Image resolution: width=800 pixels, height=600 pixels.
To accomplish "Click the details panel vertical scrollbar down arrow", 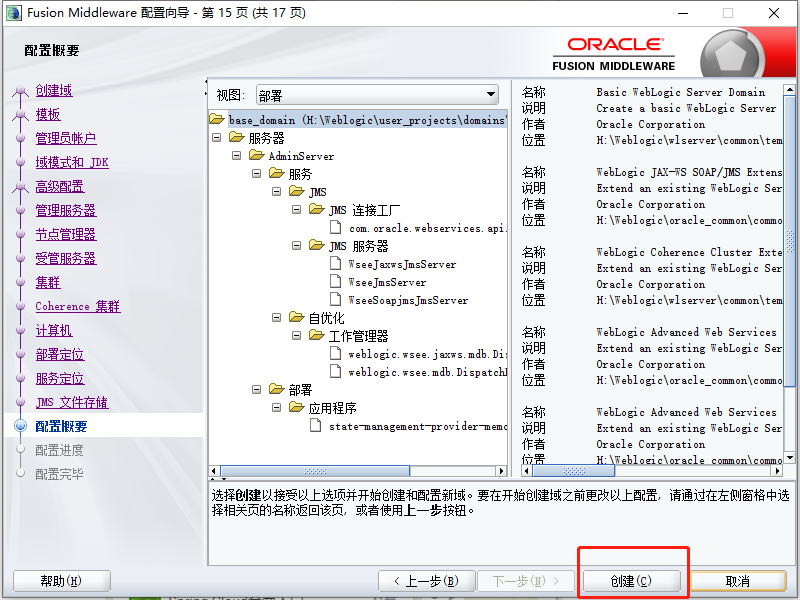I will click(x=790, y=458).
